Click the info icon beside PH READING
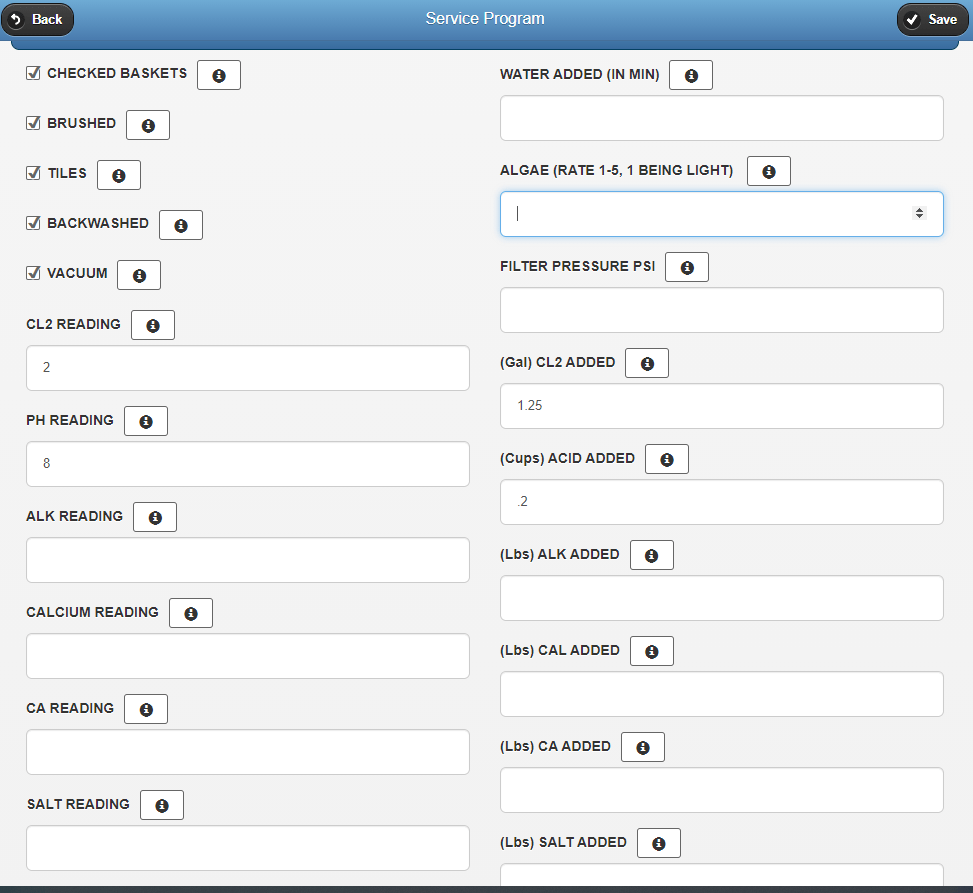 tap(145, 420)
